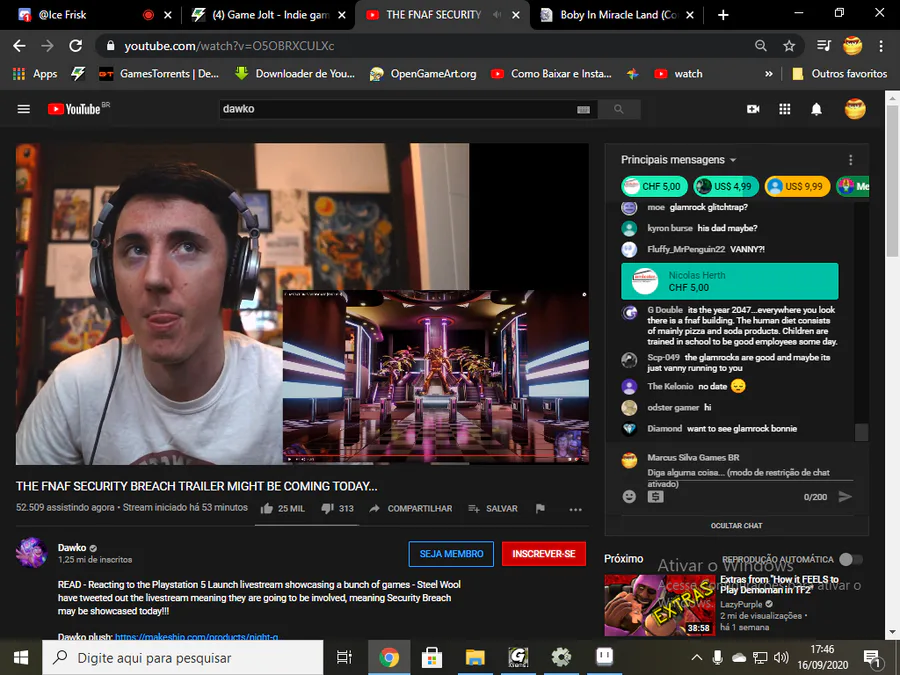The width and height of the screenshot is (900, 675).
Task: Open Dawko channel avatar
Action: (x=31, y=553)
